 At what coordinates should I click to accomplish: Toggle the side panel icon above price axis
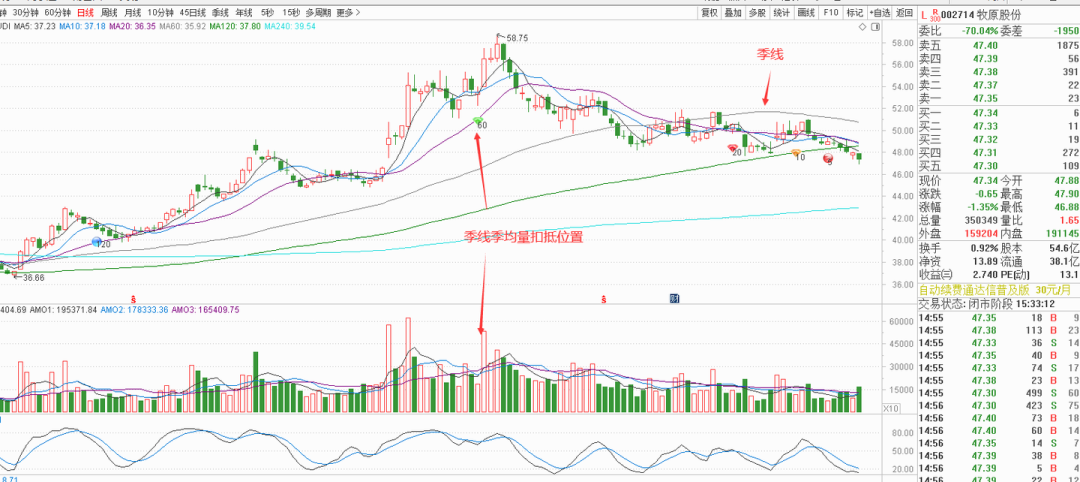pyautogui.click(x=875, y=26)
